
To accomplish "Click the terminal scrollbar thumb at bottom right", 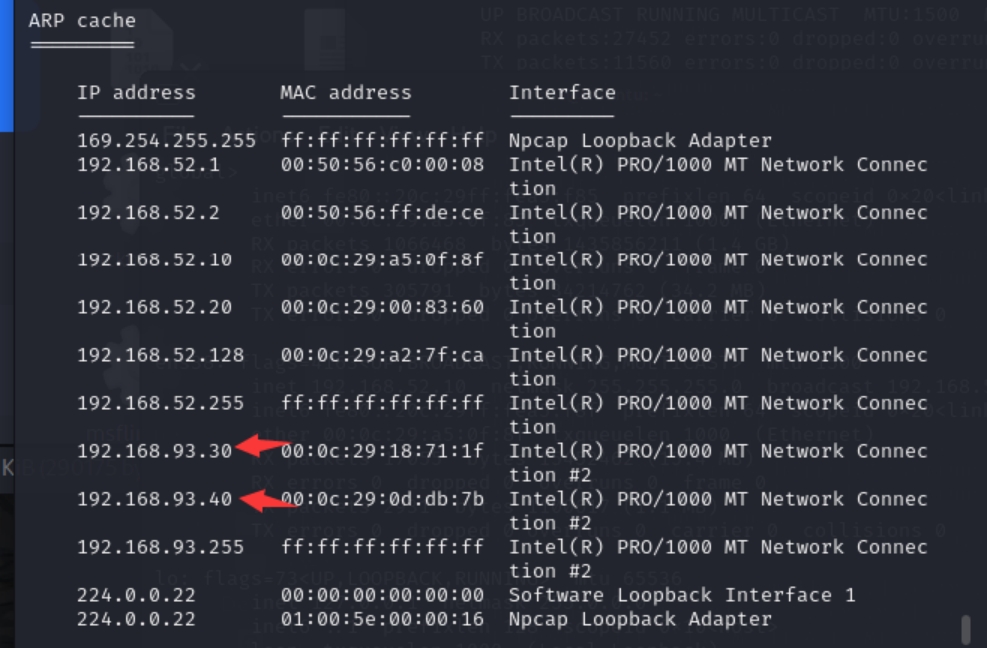I will tap(965, 629).
